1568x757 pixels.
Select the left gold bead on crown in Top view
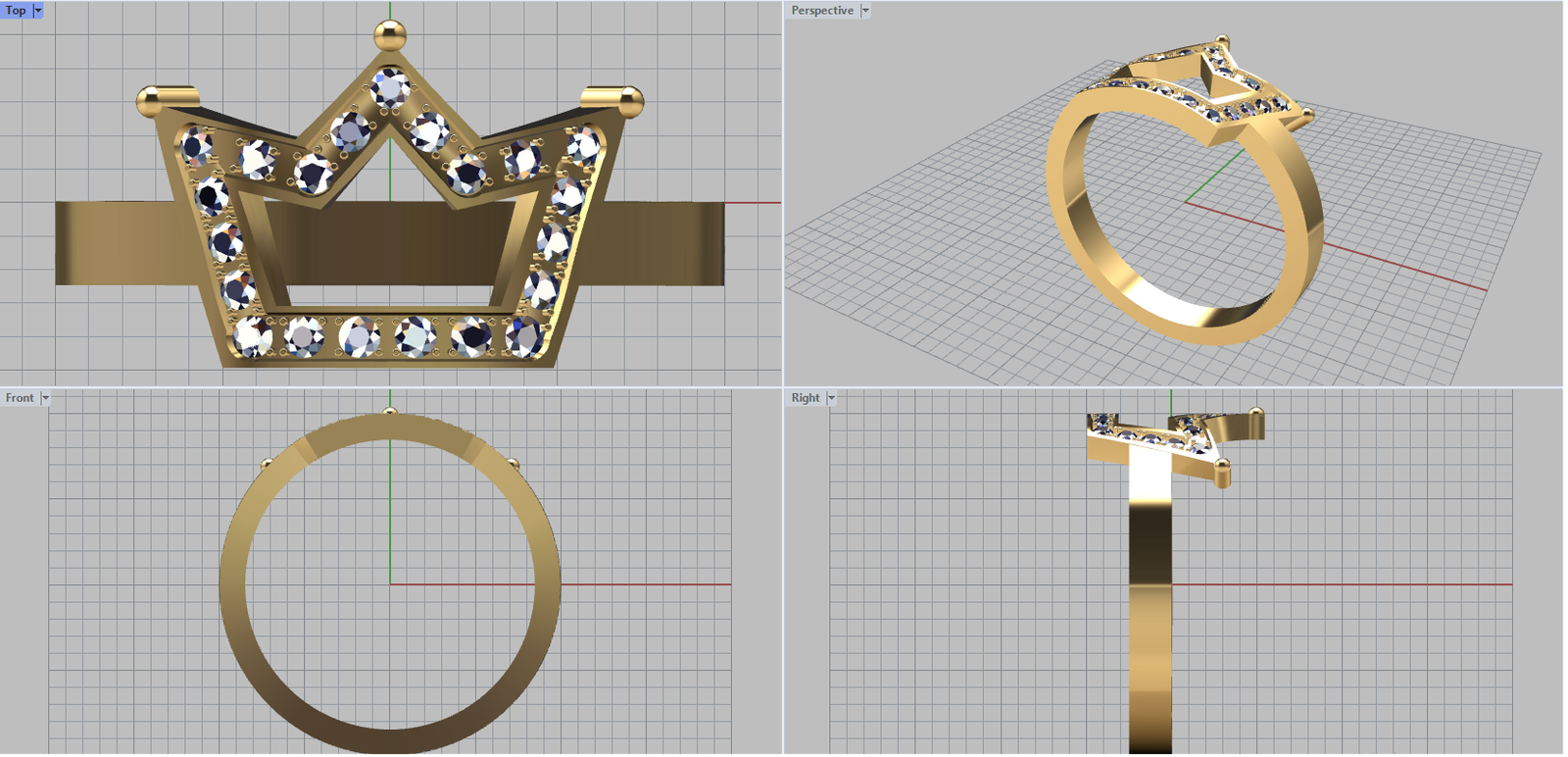point(151,99)
